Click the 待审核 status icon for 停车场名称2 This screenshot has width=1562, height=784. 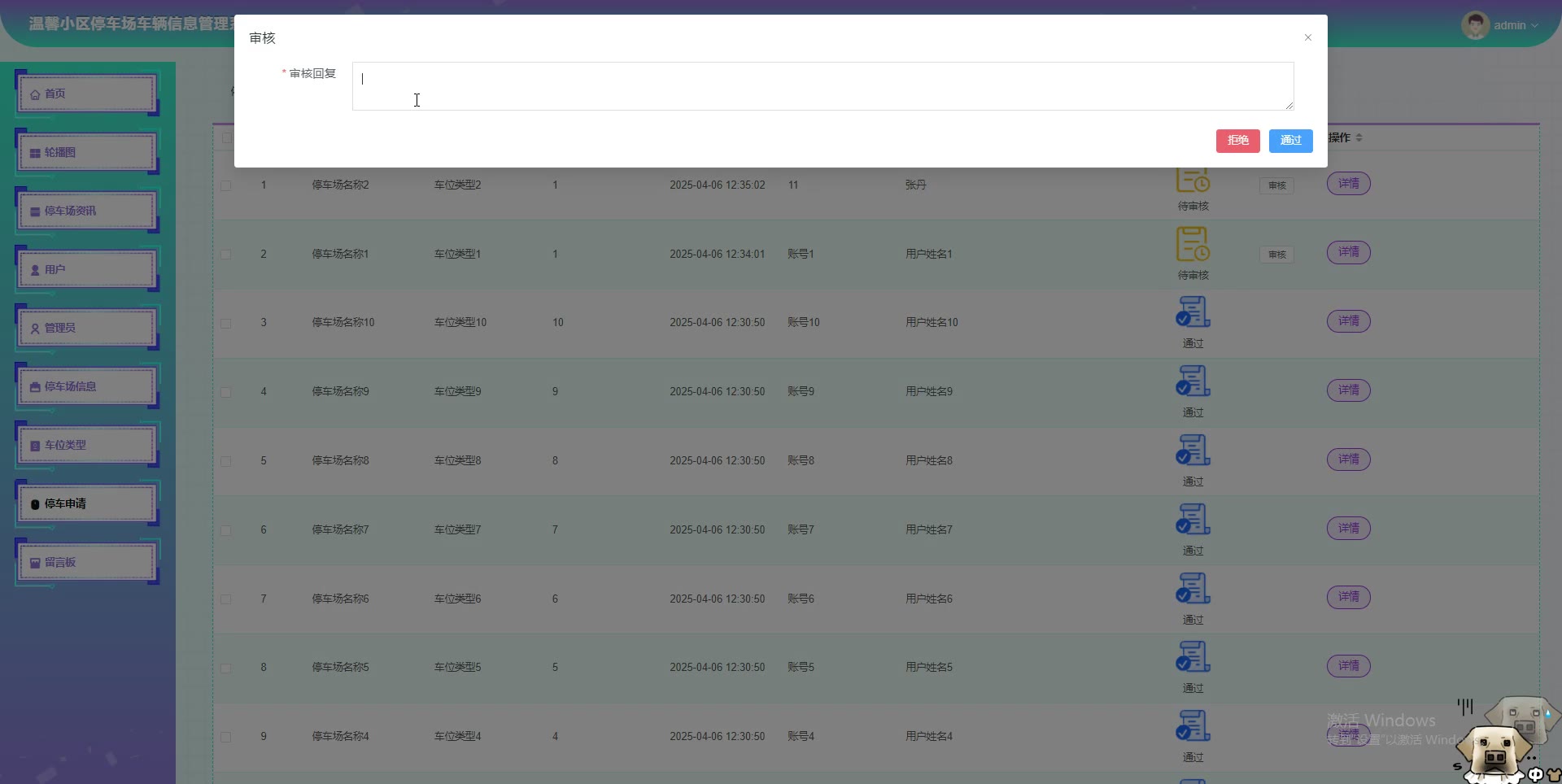pos(1193,180)
